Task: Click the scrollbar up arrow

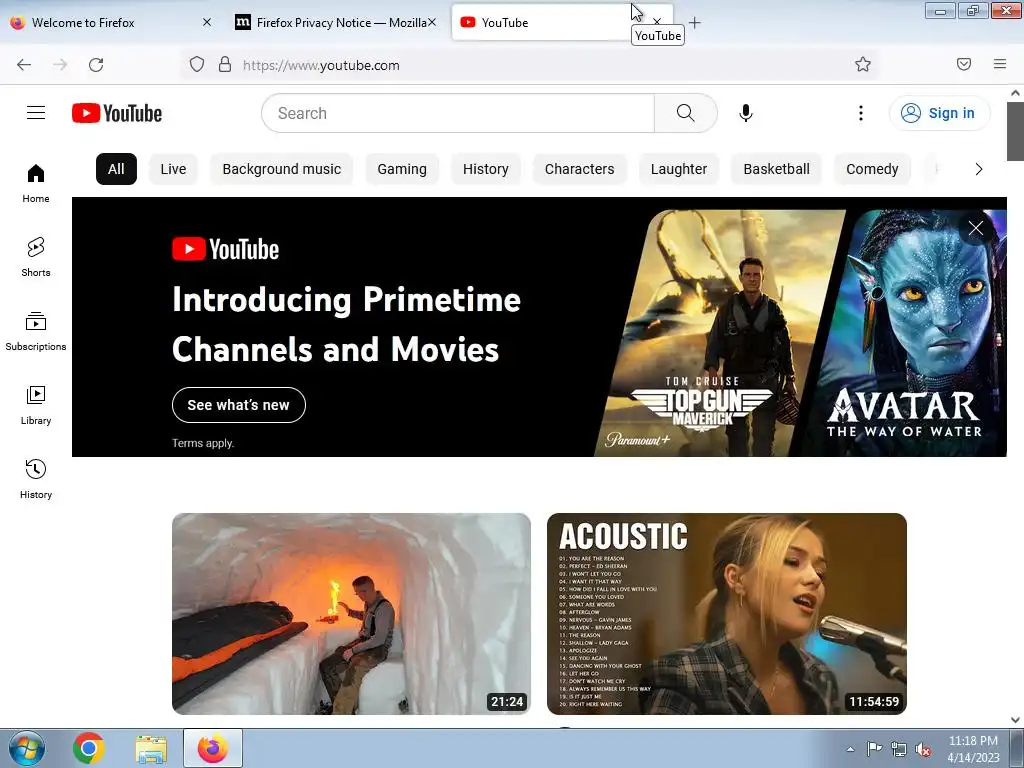Action: (1015, 93)
